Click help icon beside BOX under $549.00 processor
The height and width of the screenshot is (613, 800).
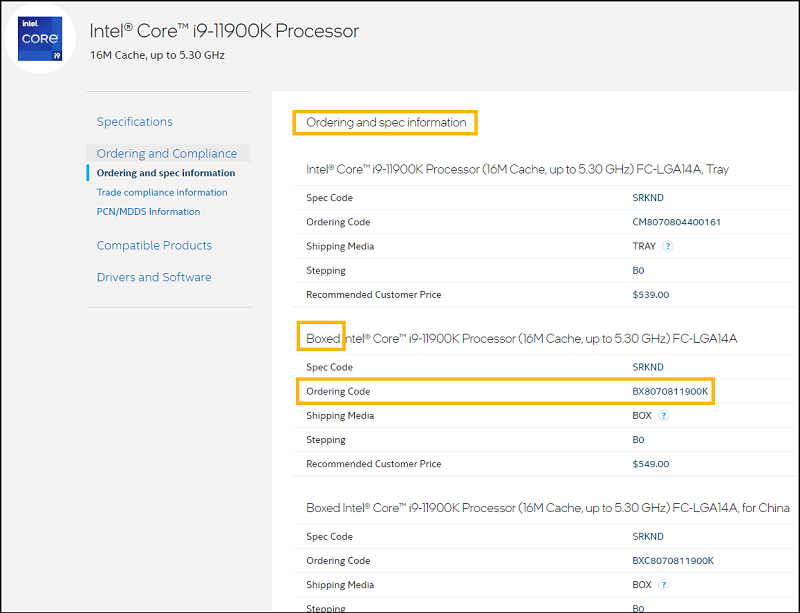[664, 415]
